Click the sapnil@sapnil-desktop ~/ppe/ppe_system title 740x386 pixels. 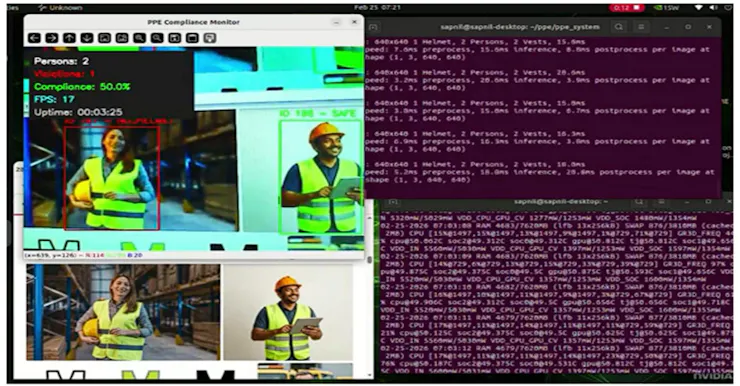point(520,27)
